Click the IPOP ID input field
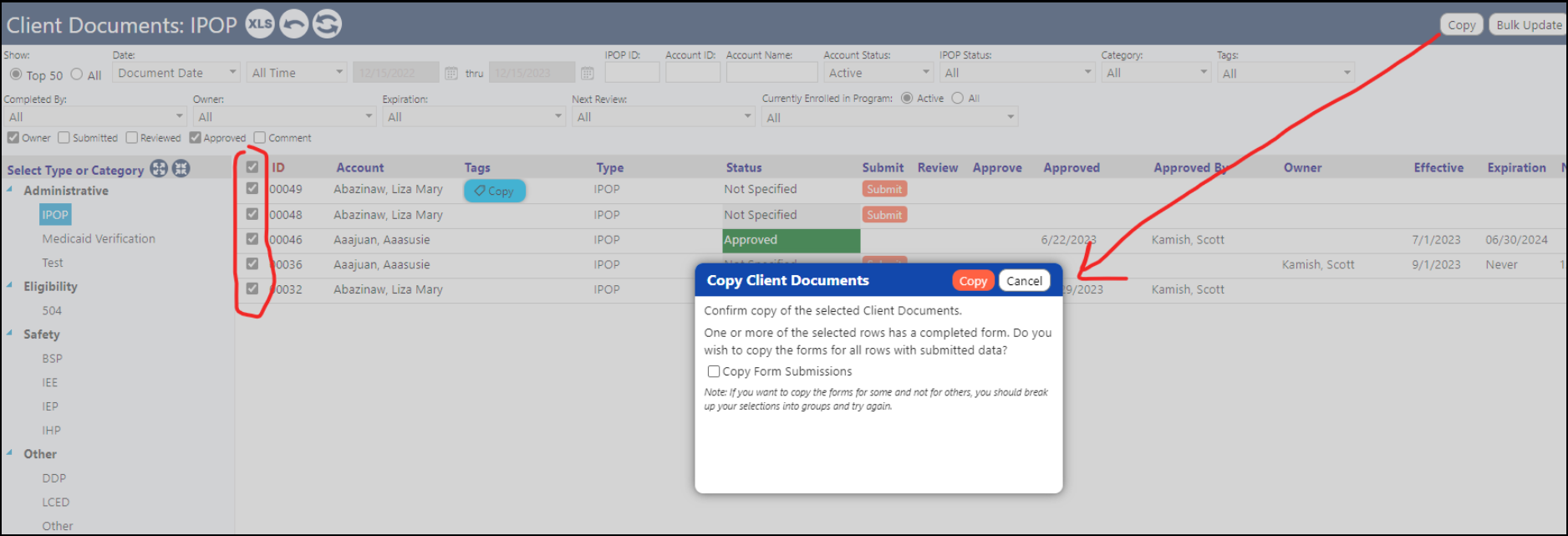 [632, 73]
